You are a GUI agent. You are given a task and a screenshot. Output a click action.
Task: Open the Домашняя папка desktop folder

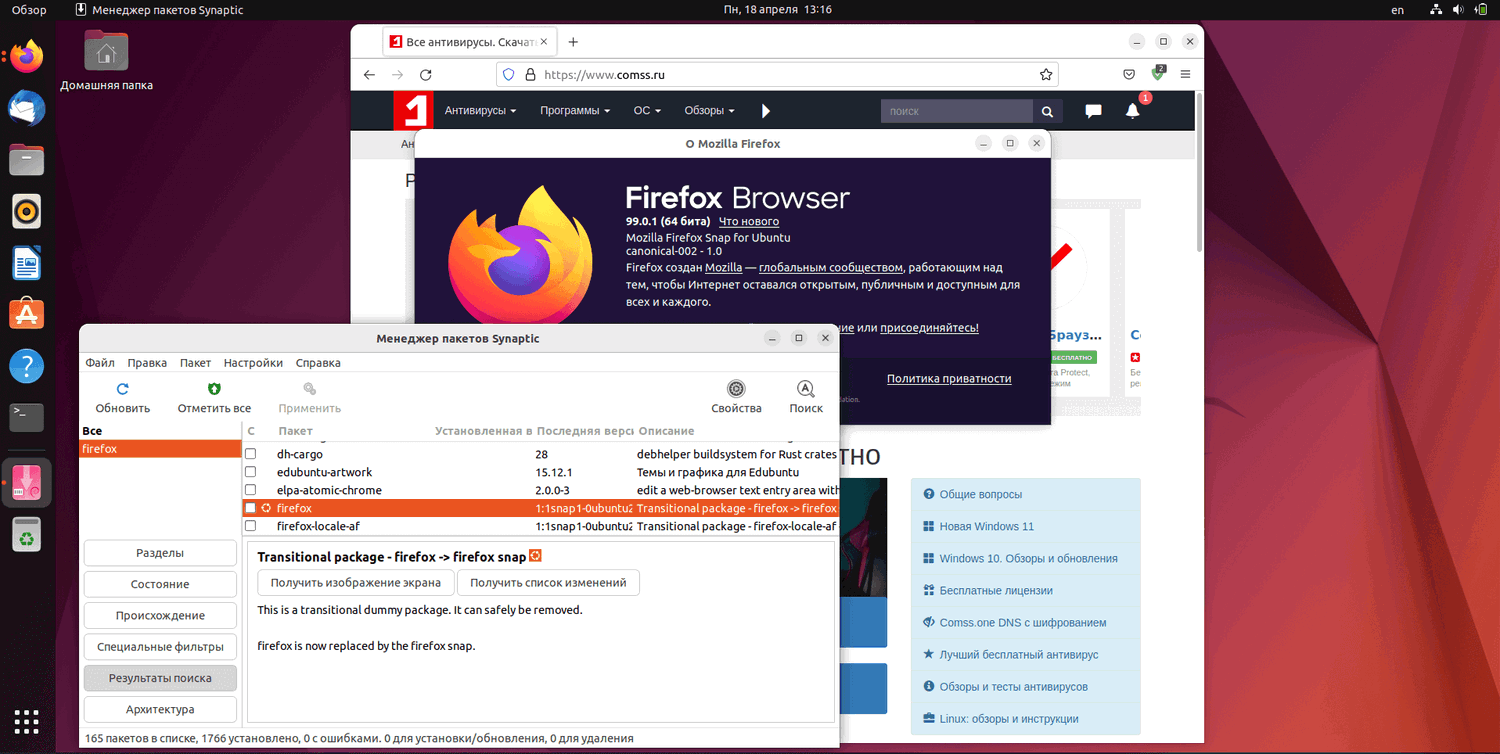pyautogui.click(x=106, y=59)
